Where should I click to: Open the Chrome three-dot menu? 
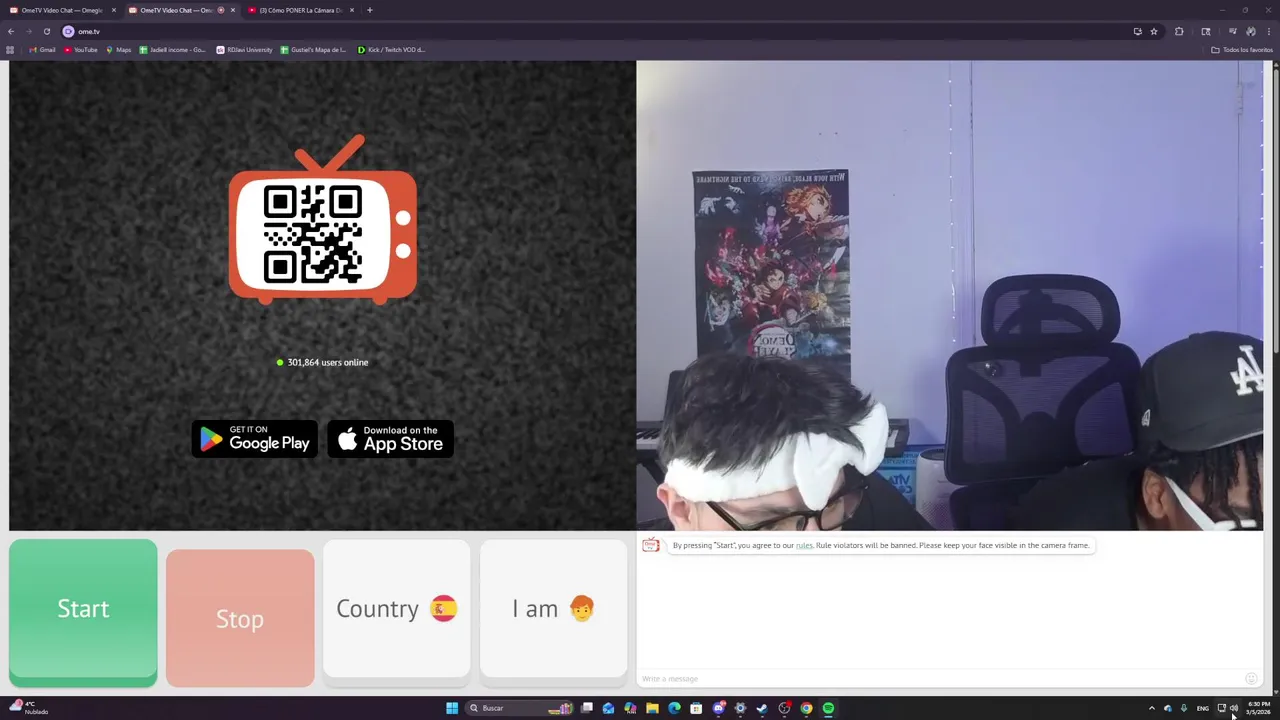1268,31
